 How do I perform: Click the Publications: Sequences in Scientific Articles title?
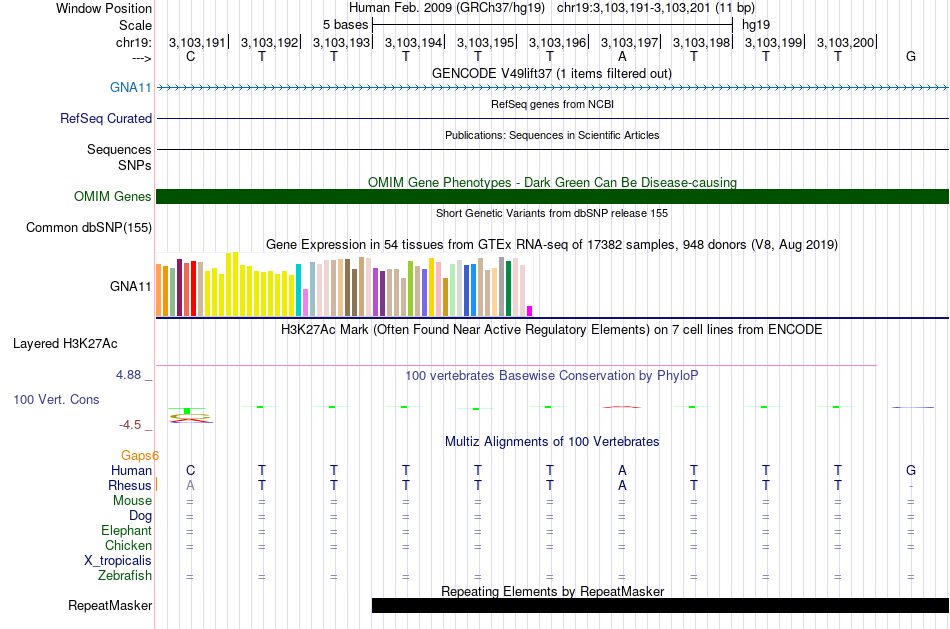(552, 135)
